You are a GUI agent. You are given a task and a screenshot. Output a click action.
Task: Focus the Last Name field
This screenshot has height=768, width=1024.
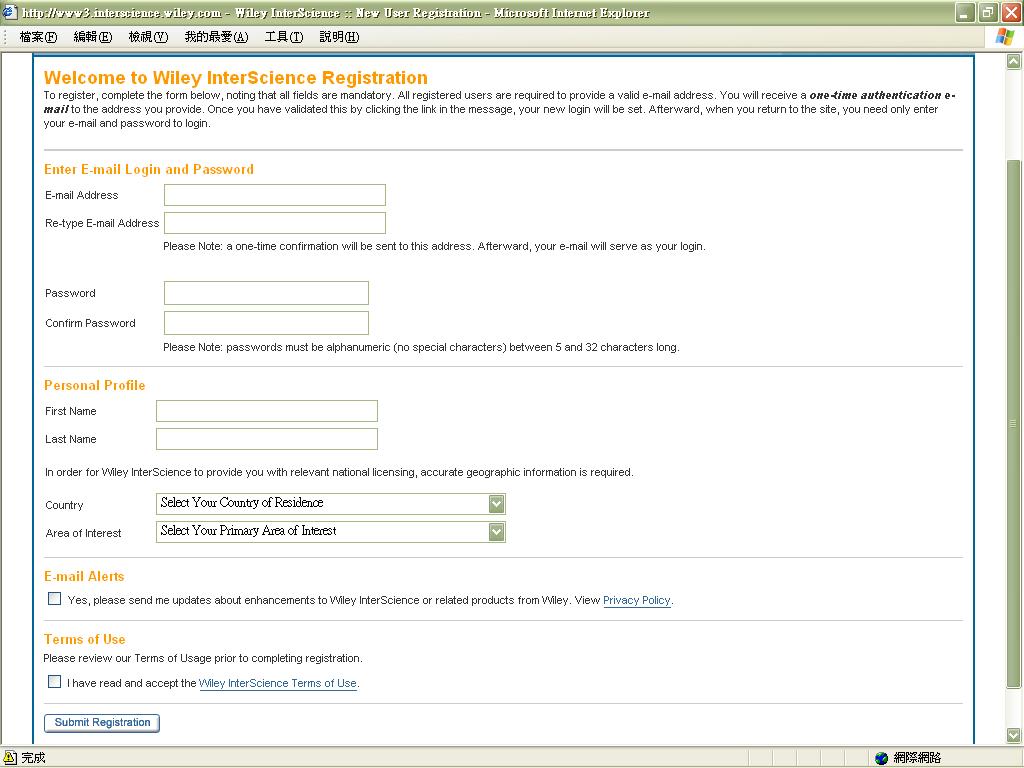click(x=267, y=440)
